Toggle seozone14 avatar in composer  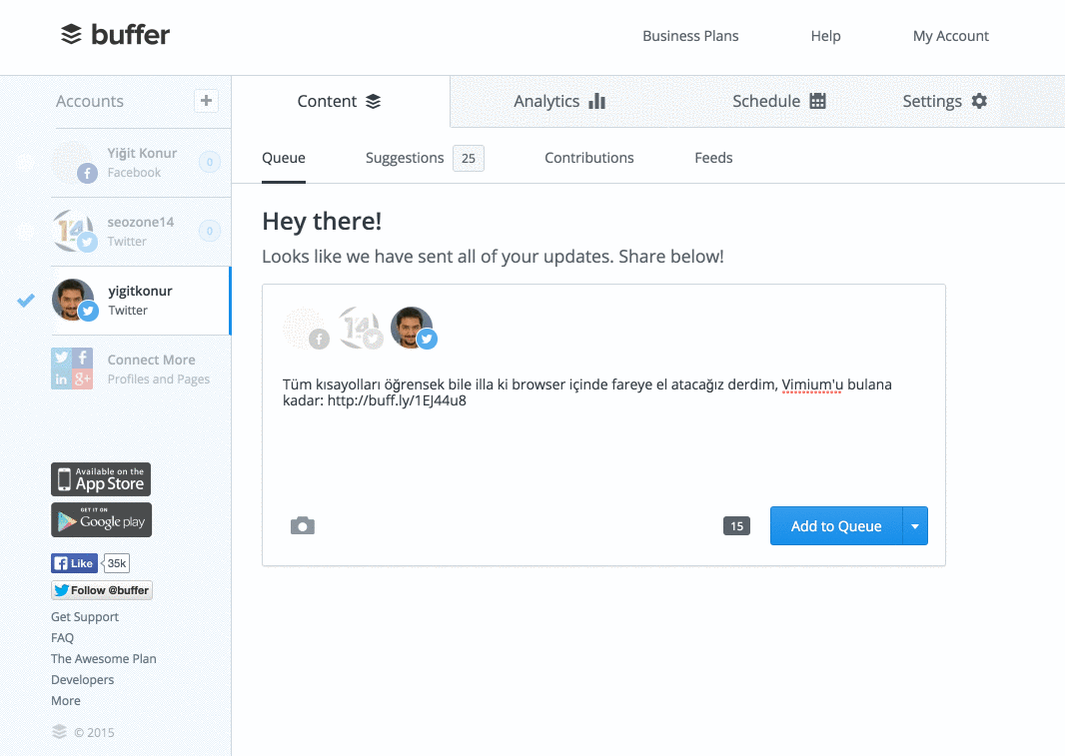pyautogui.click(x=361, y=329)
